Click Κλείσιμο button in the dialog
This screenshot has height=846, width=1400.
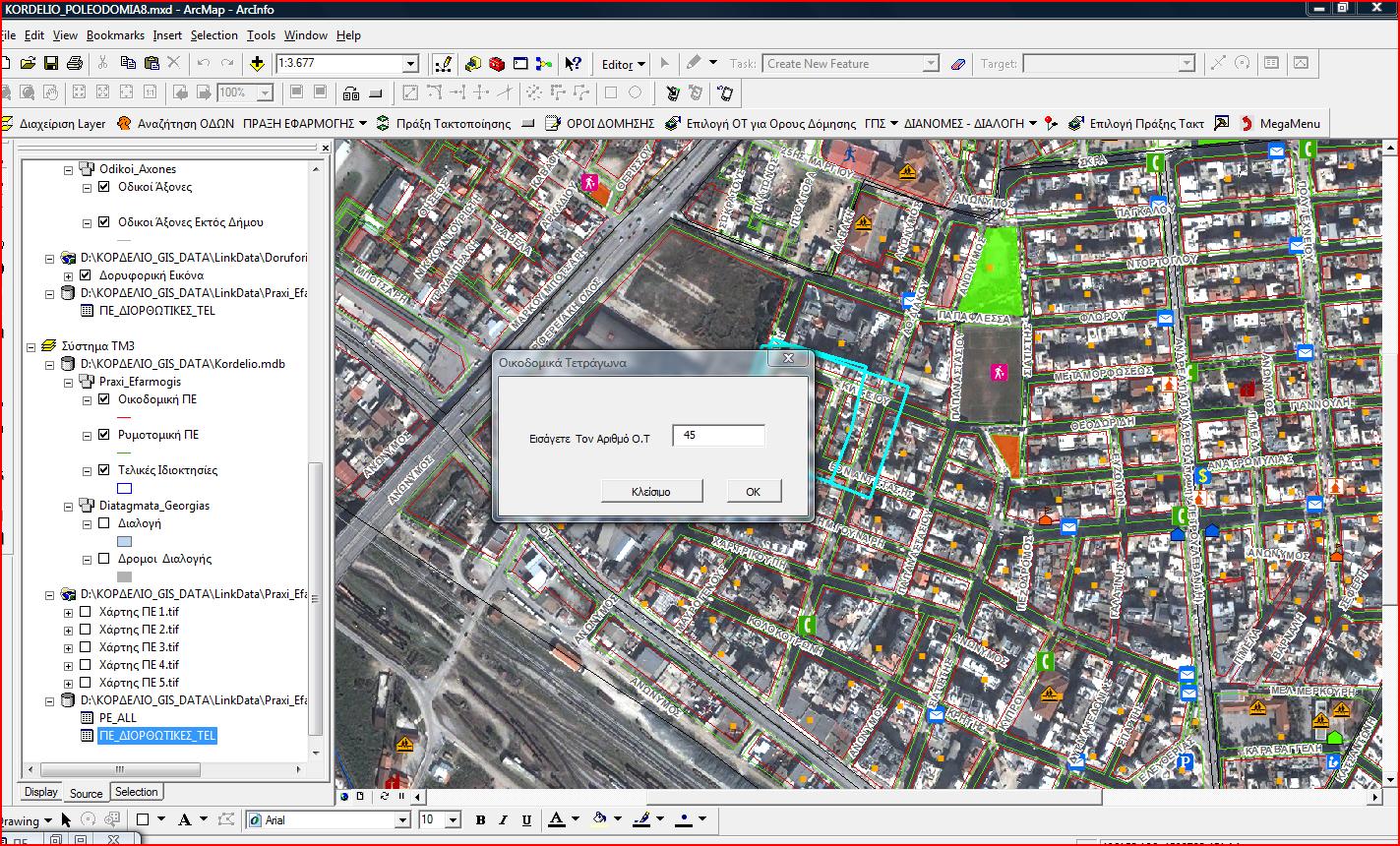tap(651, 491)
